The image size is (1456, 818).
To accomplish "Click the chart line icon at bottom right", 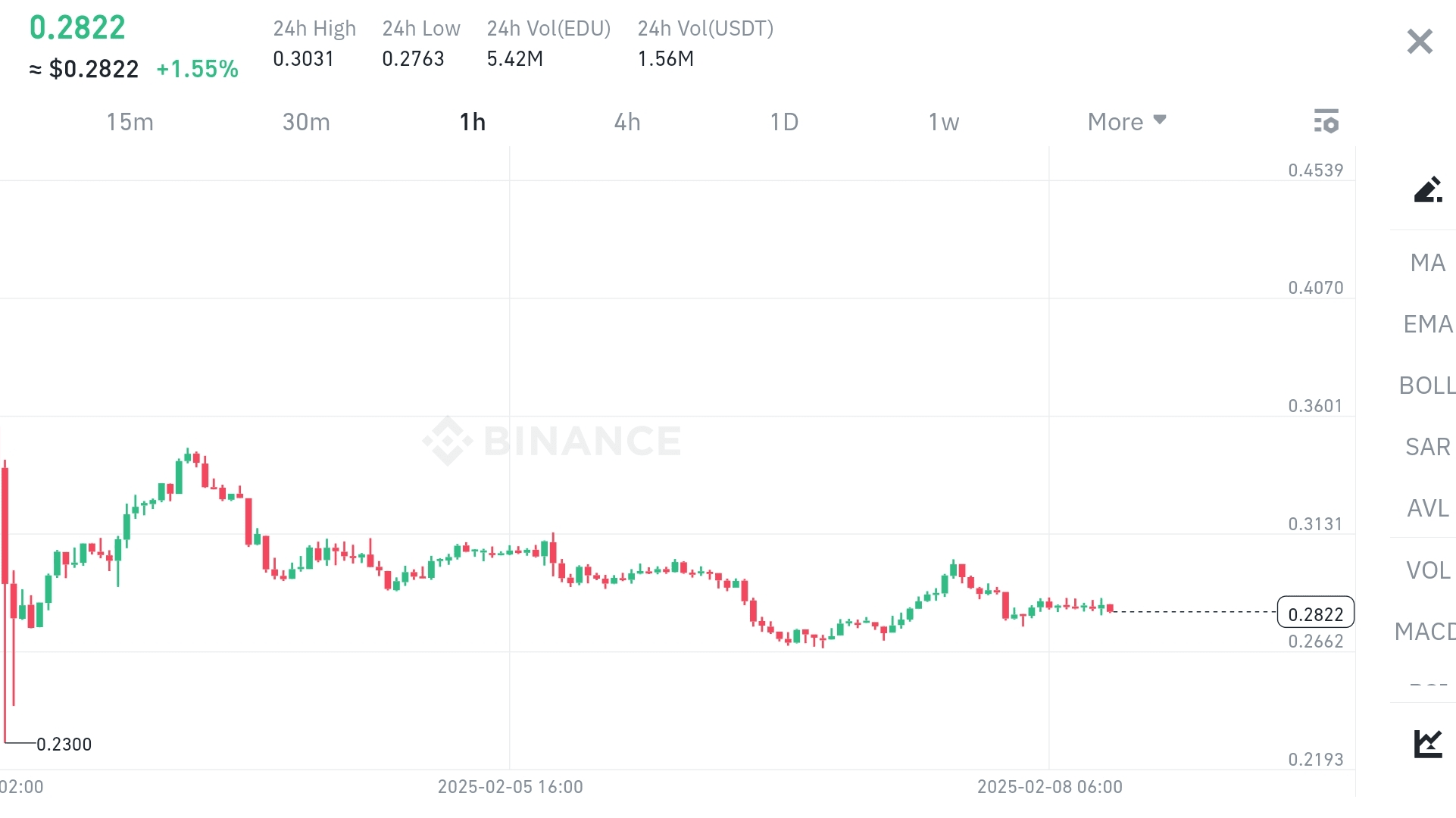I will (x=1427, y=743).
